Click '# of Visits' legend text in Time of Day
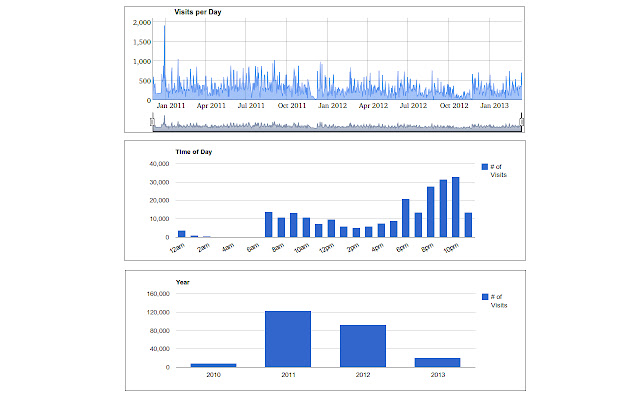The height and width of the screenshot is (400, 640). (500, 170)
